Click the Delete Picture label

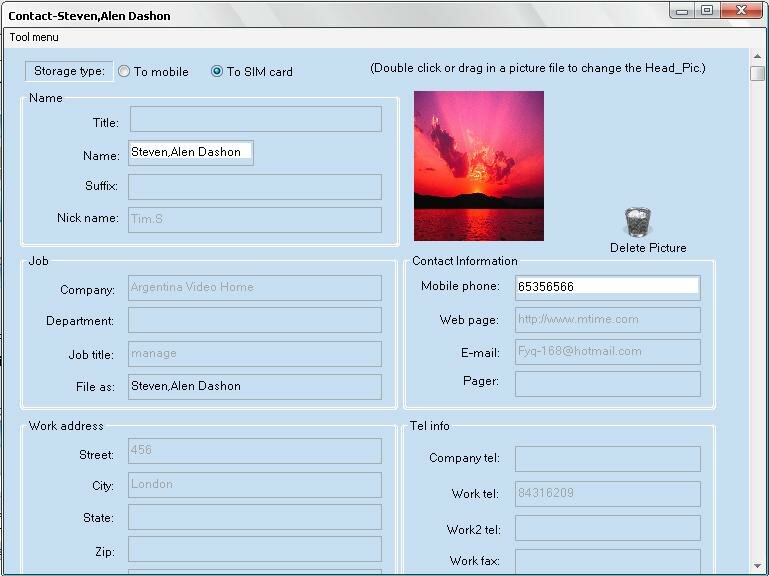(x=648, y=248)
